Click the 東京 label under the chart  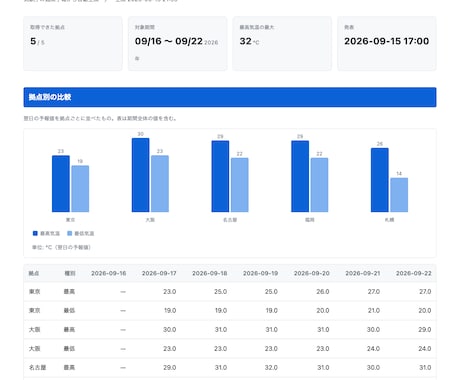[70, 220]
